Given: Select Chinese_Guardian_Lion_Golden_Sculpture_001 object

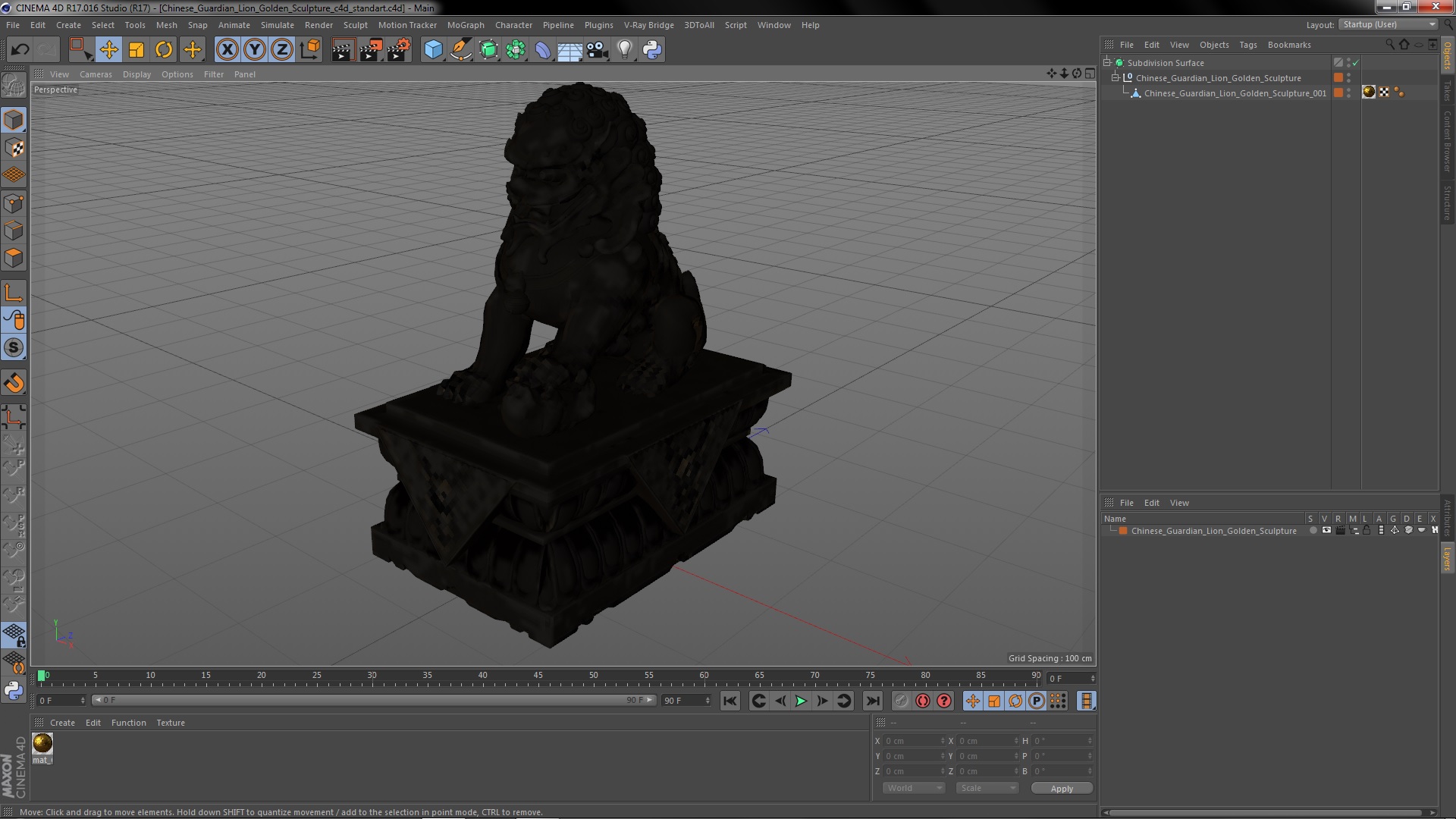Looking at the screenshot, I should click(1235, 93).
